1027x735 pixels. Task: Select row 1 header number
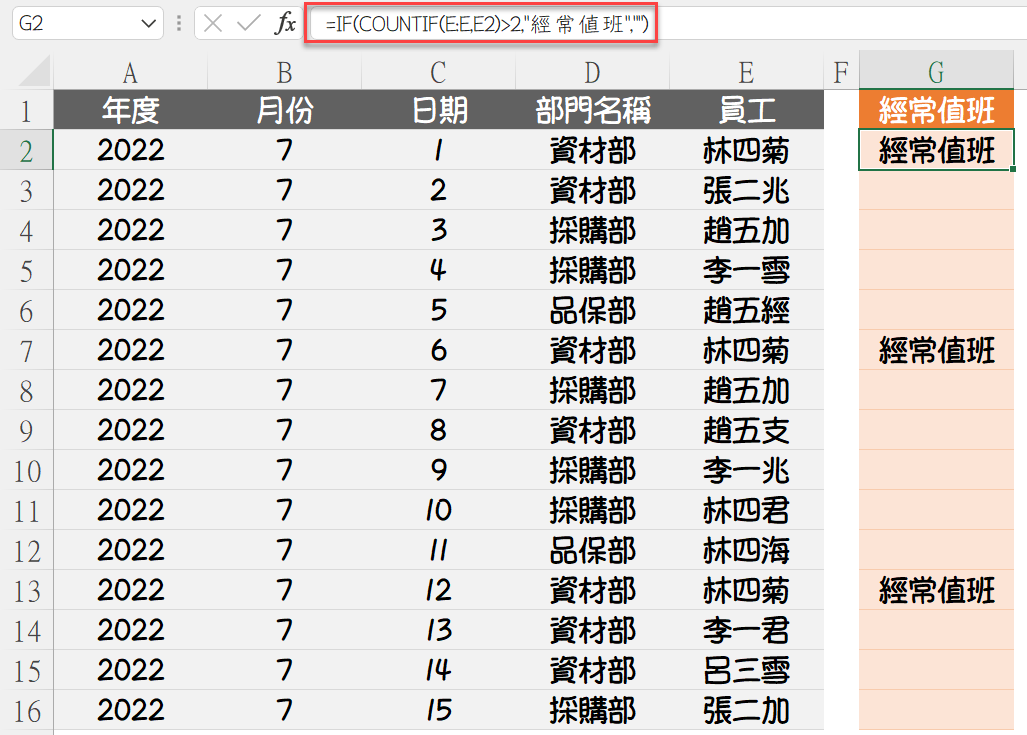click(26, 110)
